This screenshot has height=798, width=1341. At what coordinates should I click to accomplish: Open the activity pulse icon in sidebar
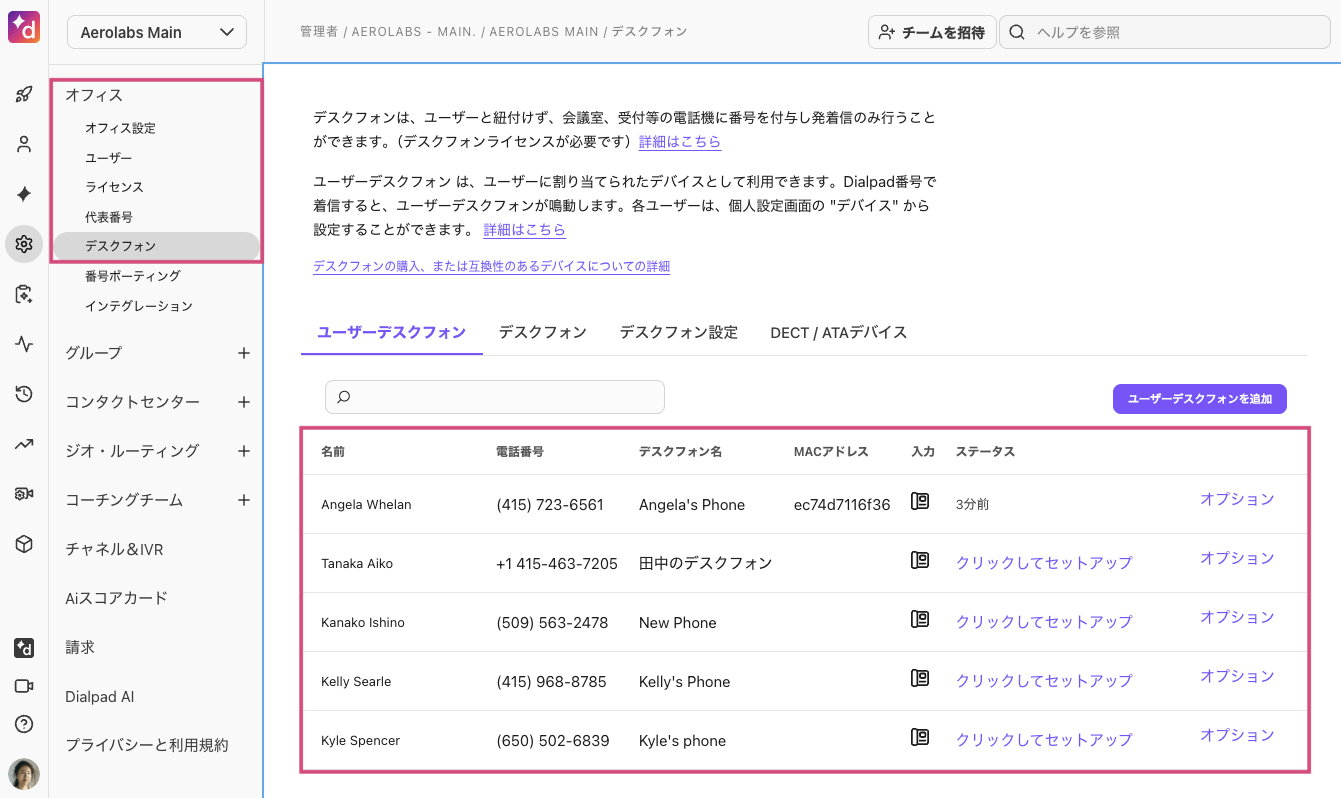[x=24, y=344]
